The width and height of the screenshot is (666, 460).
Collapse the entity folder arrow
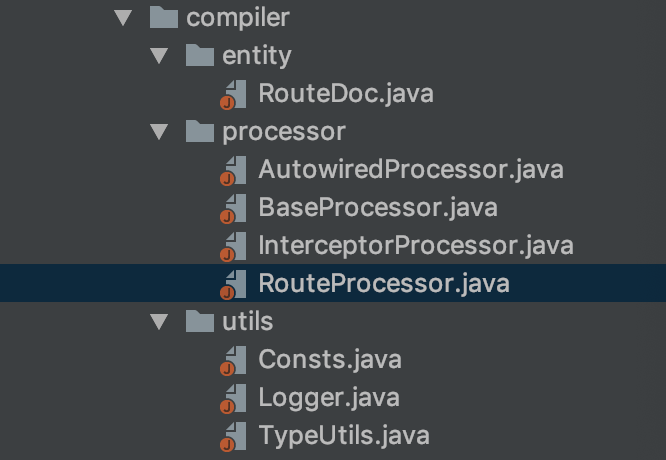coord(159,56)
